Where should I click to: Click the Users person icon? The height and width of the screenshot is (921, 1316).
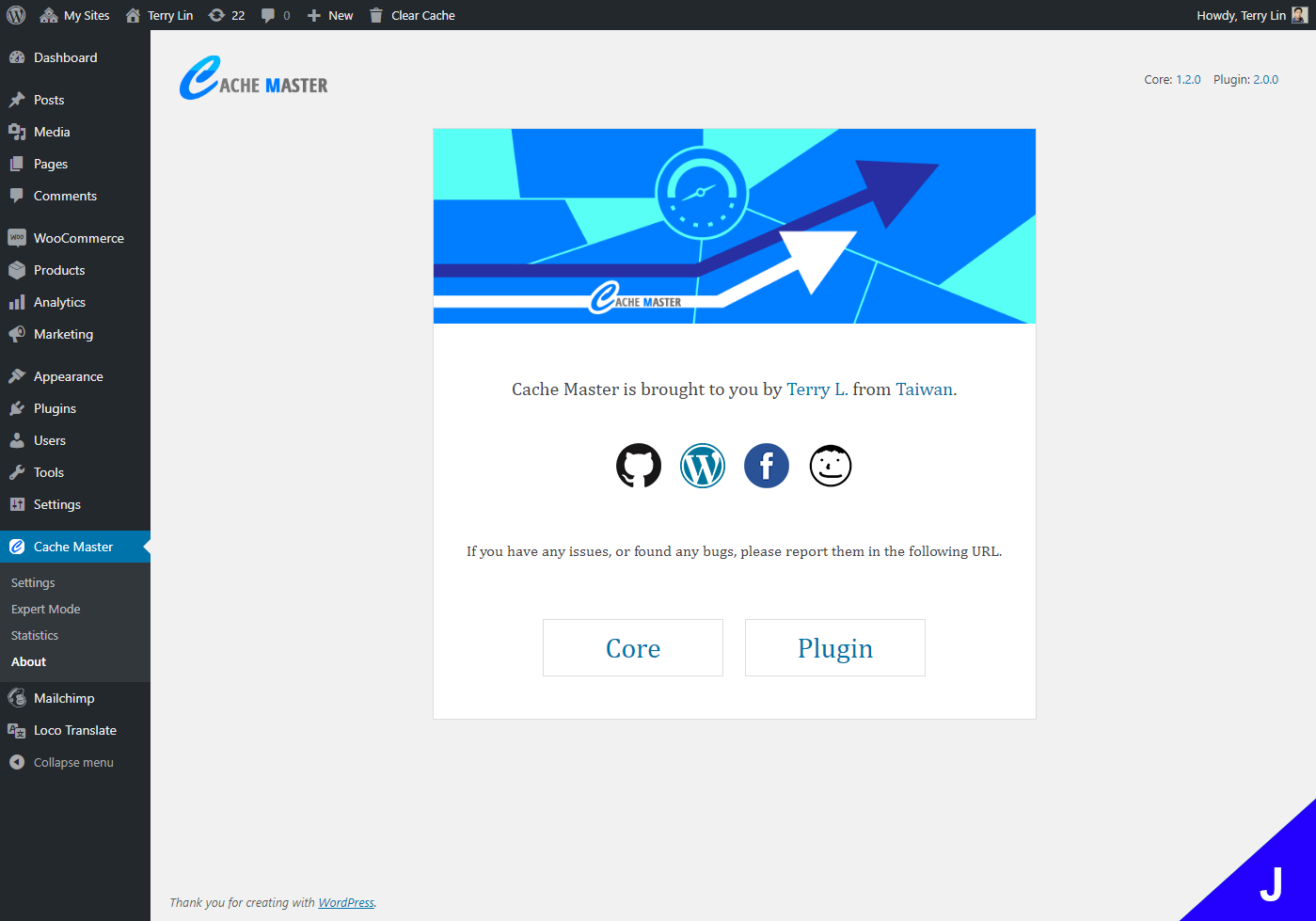pyautogui.click(x=17, y=440)
